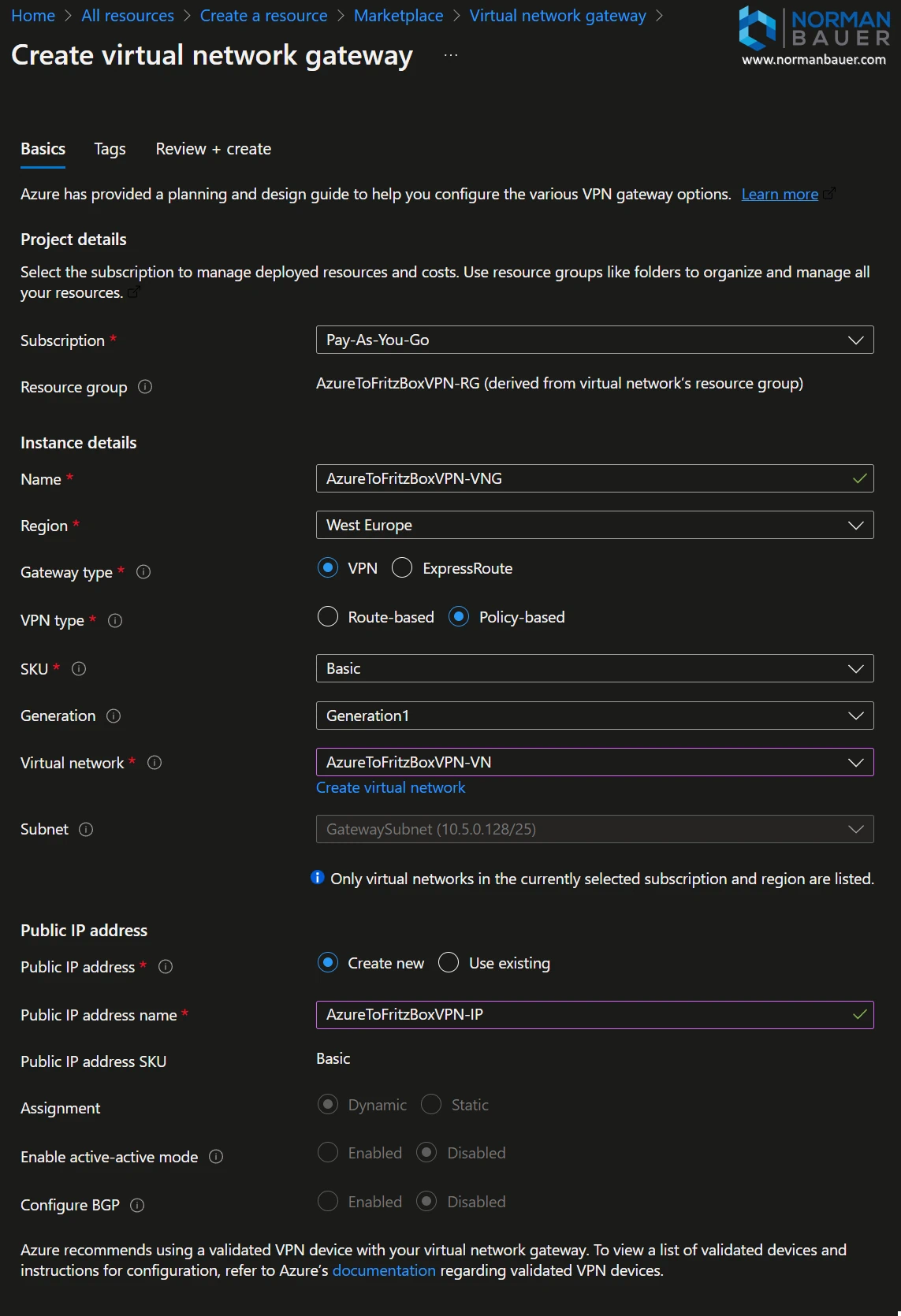Show info tooltip for SKU
The height and width of the screenshot is (1316, 901).
79,669
